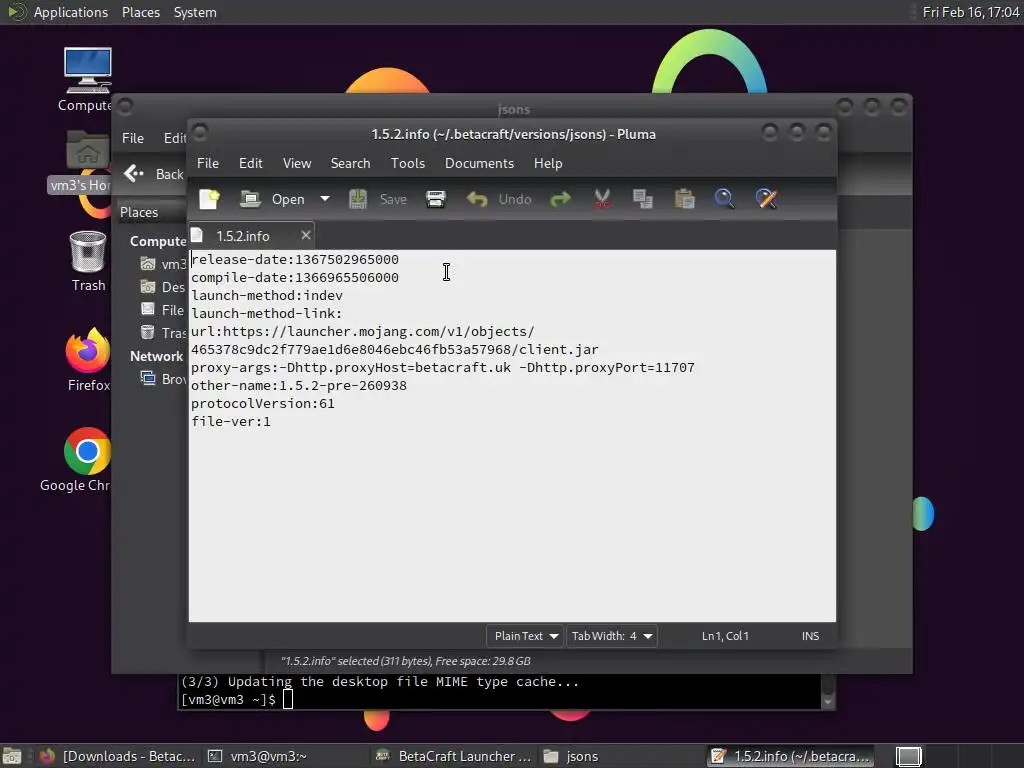The image size is (1024, 768).
Task: Open the Search menu
Action: coord(350,163)
